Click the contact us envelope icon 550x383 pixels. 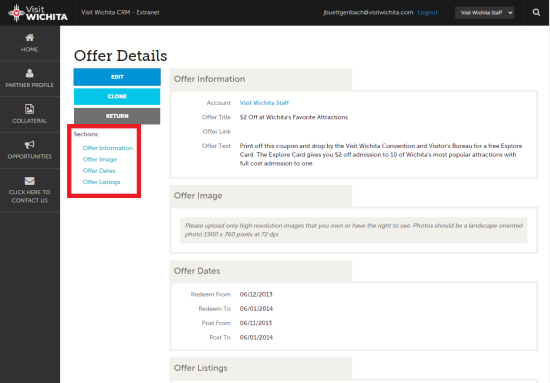click(29, 181)
